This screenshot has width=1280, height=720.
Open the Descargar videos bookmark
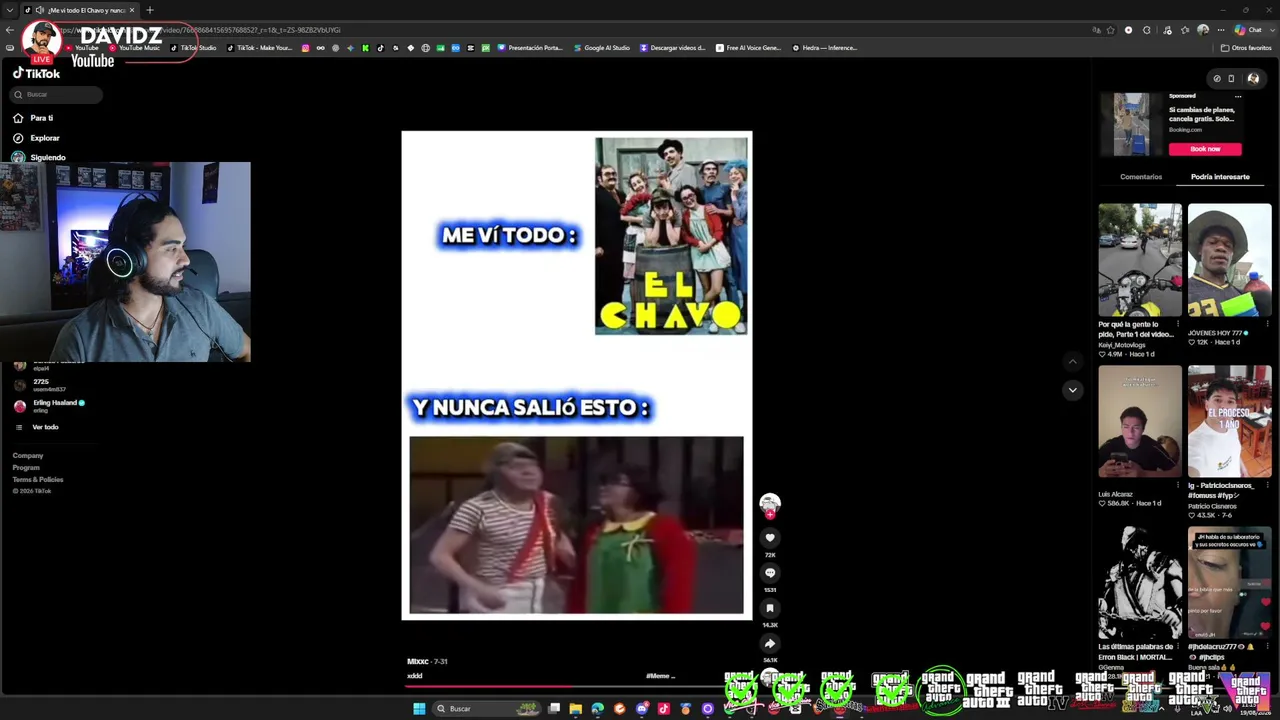coord(672,48)
